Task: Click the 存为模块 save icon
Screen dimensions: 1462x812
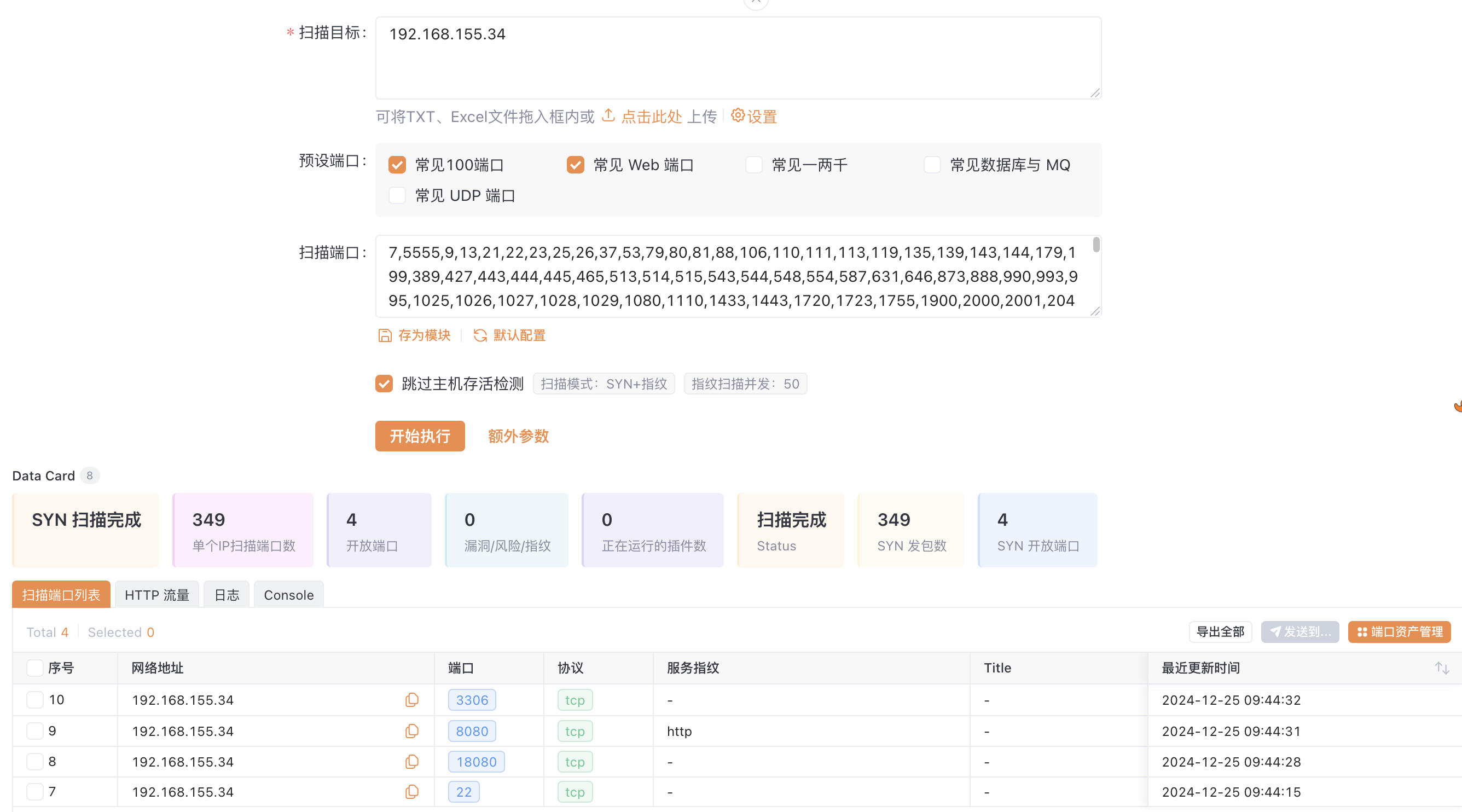Action: 385,335
